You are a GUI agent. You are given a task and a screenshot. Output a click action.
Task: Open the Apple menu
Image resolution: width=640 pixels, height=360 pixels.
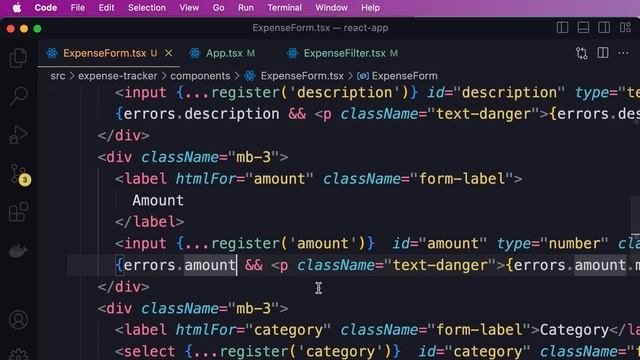click(x=17, y=8)
